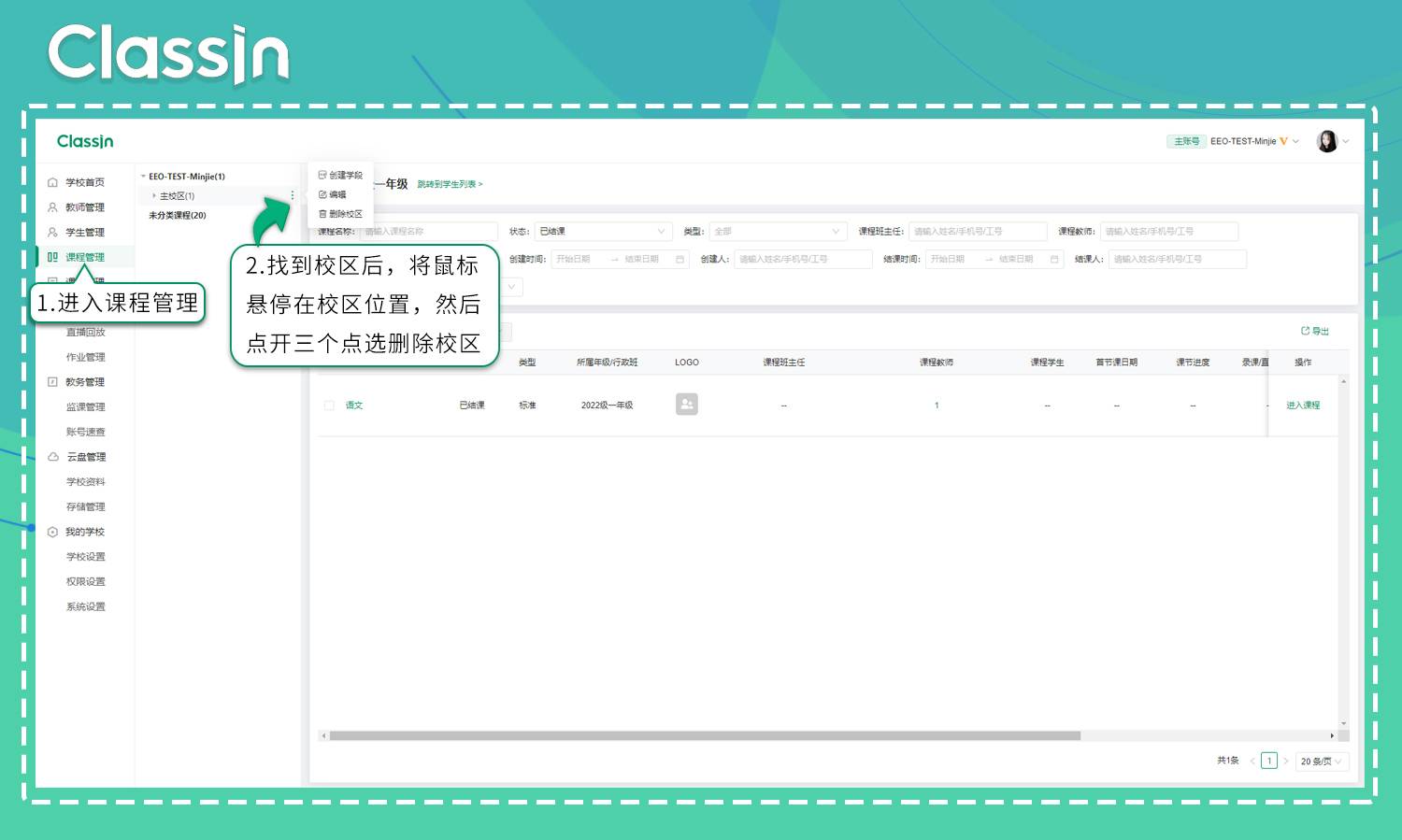The height and width of the screenshot is (840, 1402).
Task: Click the vertical scrollbar down arrow
Action: click(x=1344, y=723)
